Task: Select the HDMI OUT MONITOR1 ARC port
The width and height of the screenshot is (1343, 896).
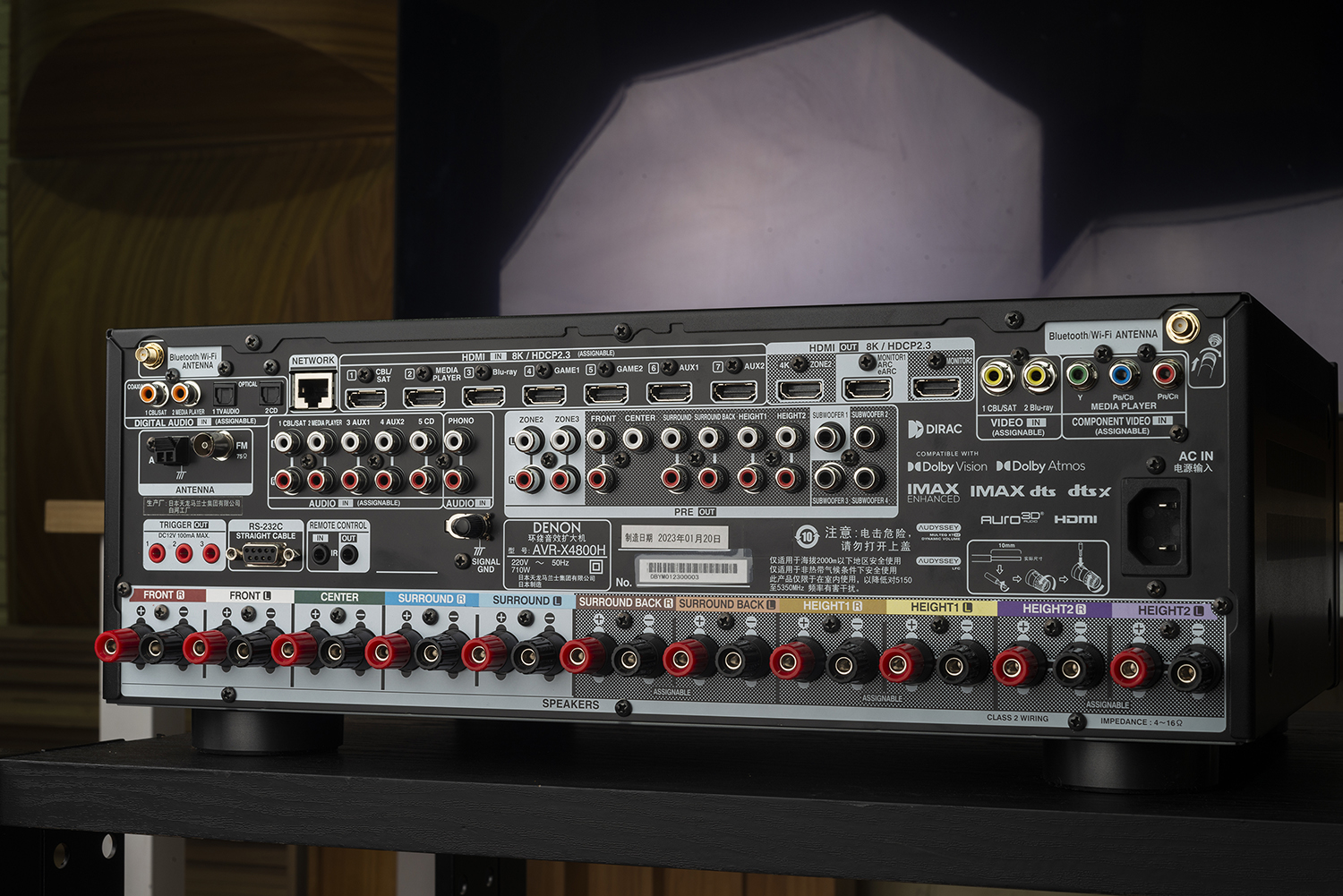Action: (868, 388)
